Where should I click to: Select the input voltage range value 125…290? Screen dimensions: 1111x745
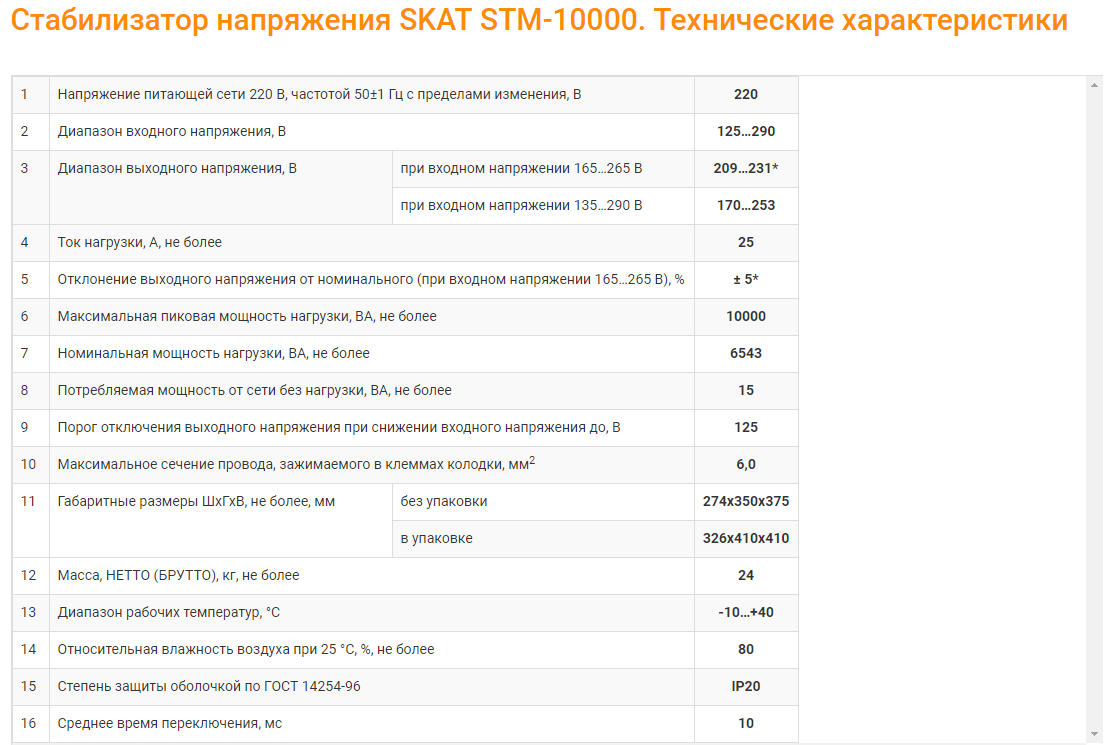point(746,131)
